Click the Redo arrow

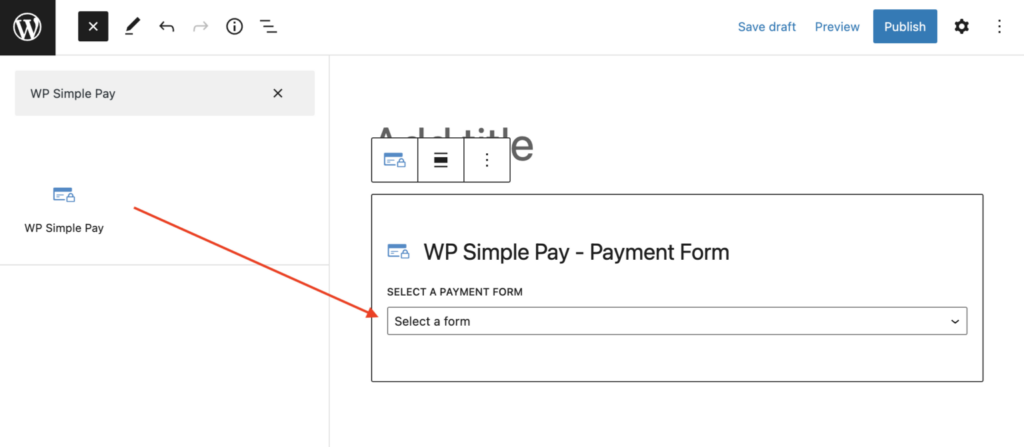point(200,27)
